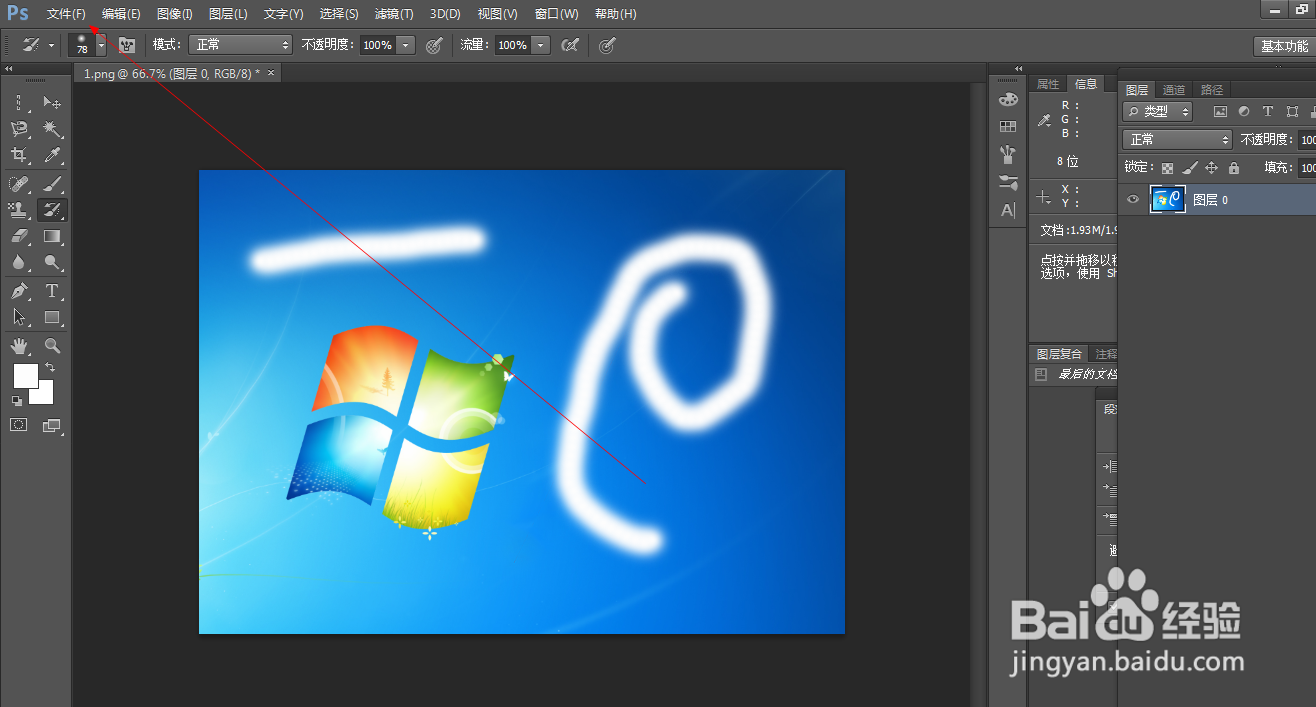
Task: Toggle tablet pressure for opacity
Action: click(434, 45)
